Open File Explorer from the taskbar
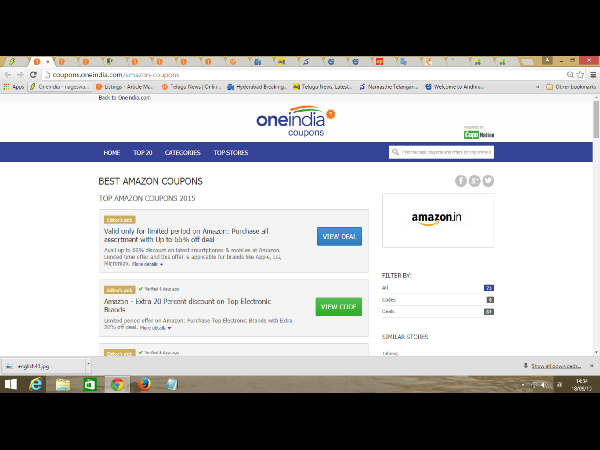The image size is (600, 450). pos(63,384)
